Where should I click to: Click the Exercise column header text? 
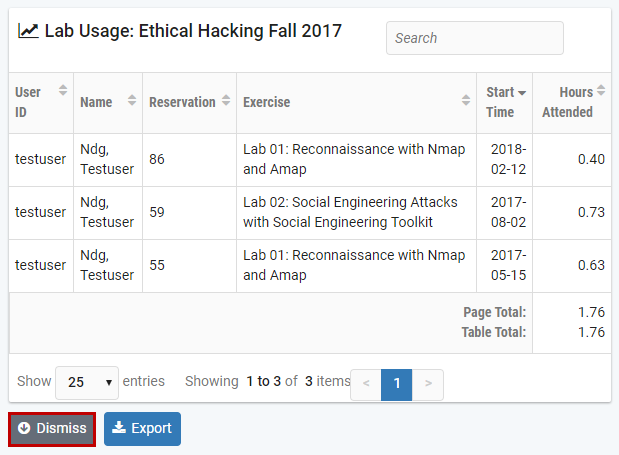point(267,102)
